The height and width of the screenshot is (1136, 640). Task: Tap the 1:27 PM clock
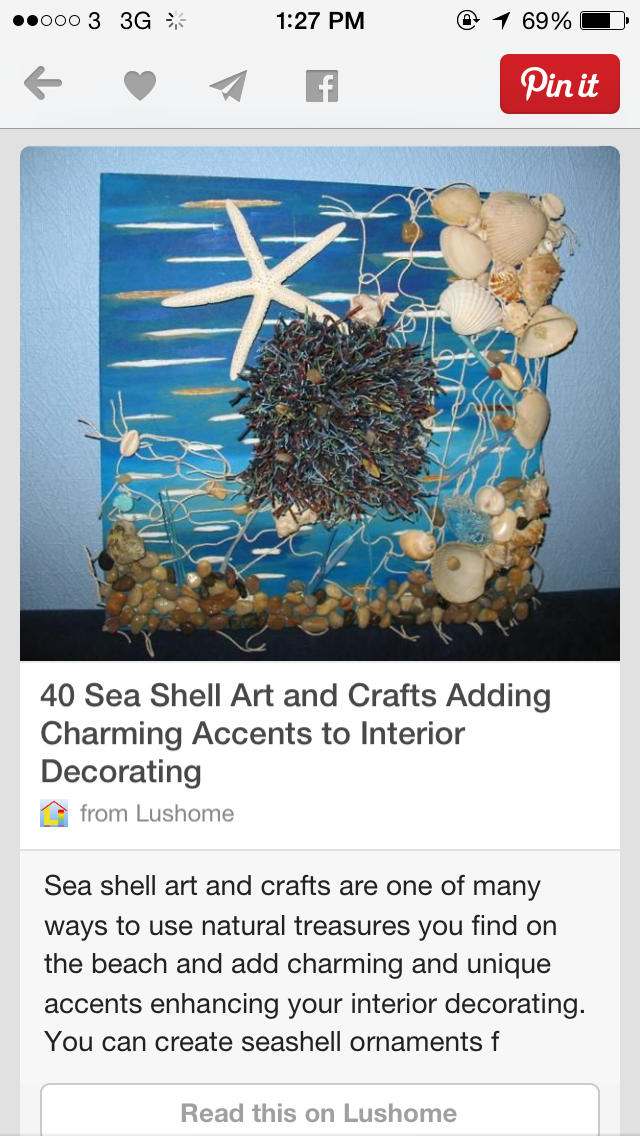tap(320, 21)
